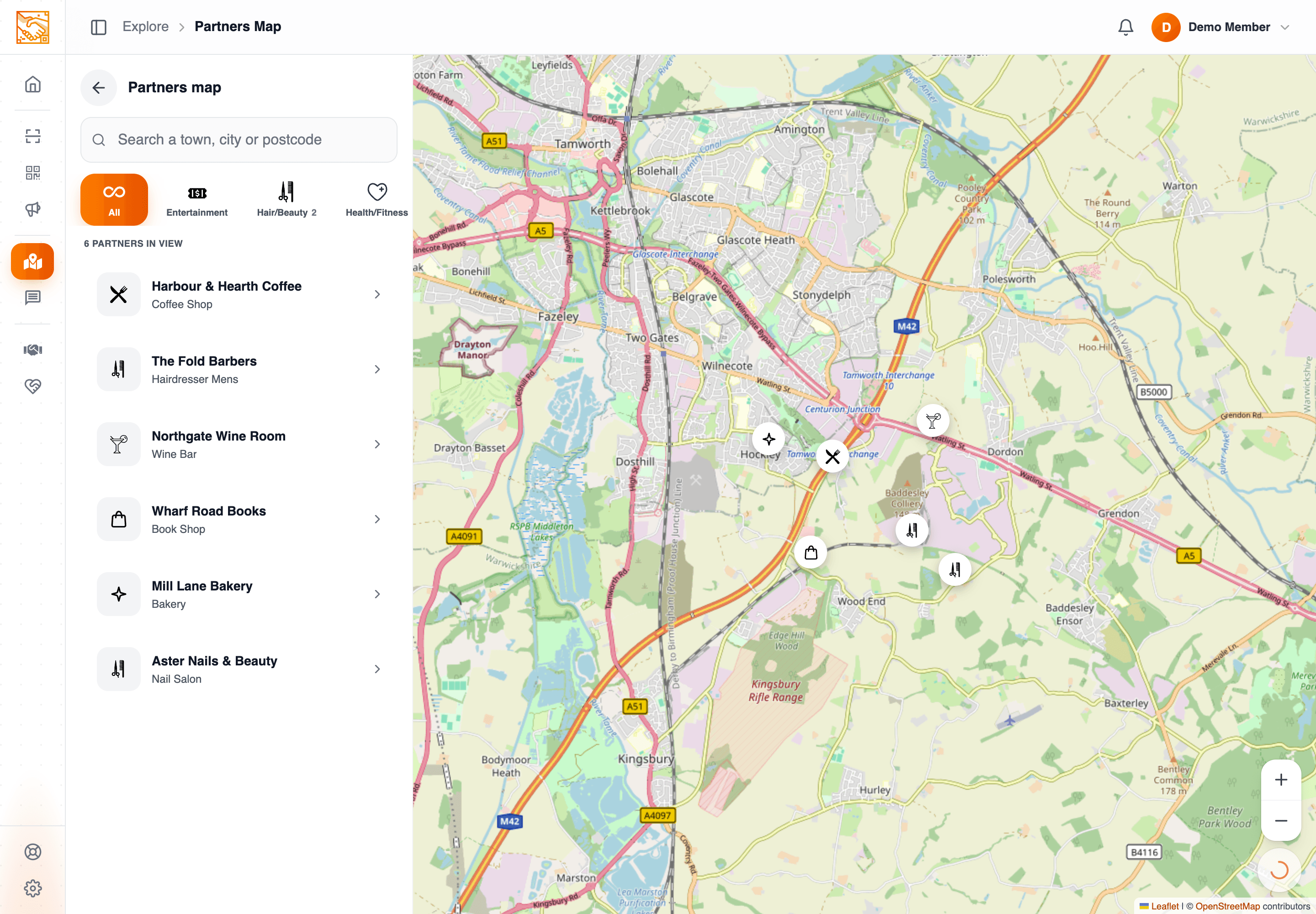Open the Home icon in sidebar
The height and width of the screenshot is (914, 1316).
pyautogui.click(x=32, y=84)
